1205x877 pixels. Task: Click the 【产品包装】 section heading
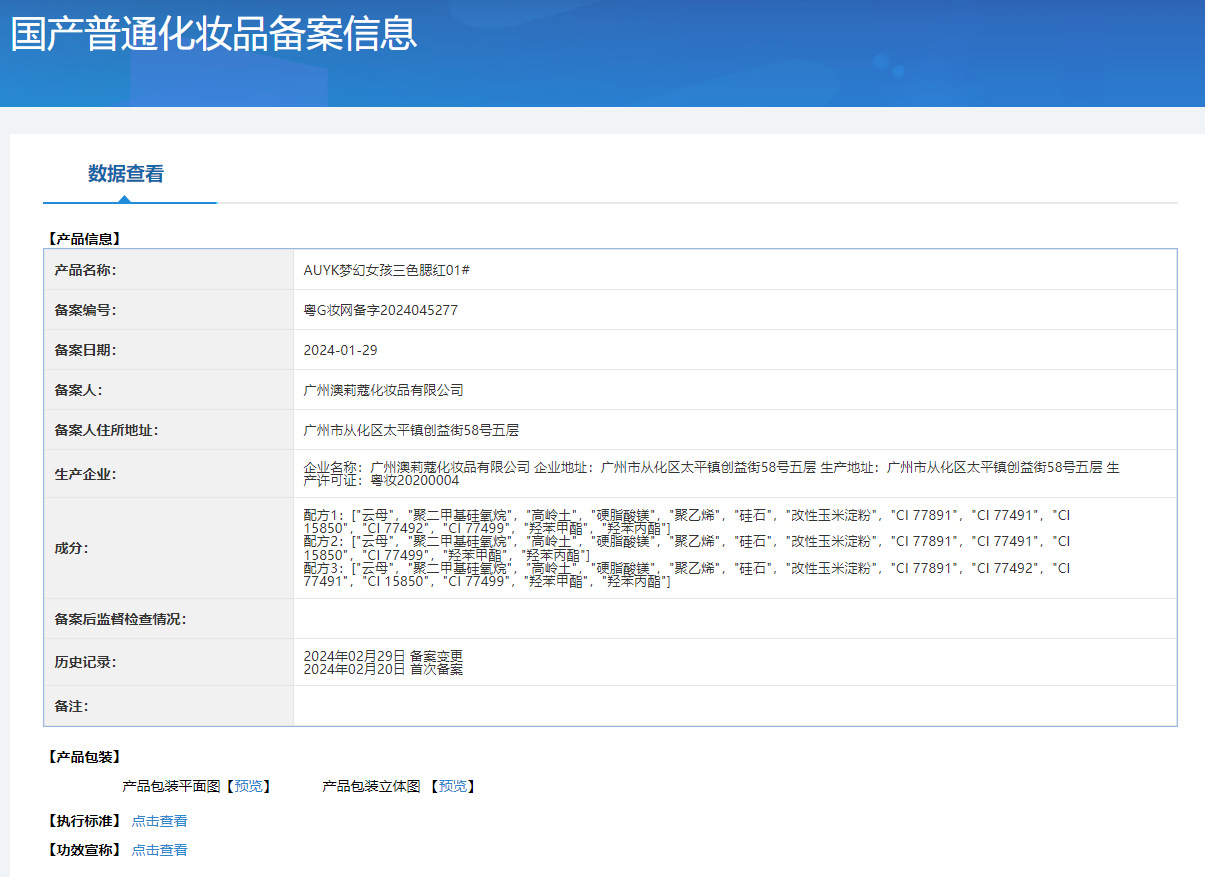pos(83,757)
